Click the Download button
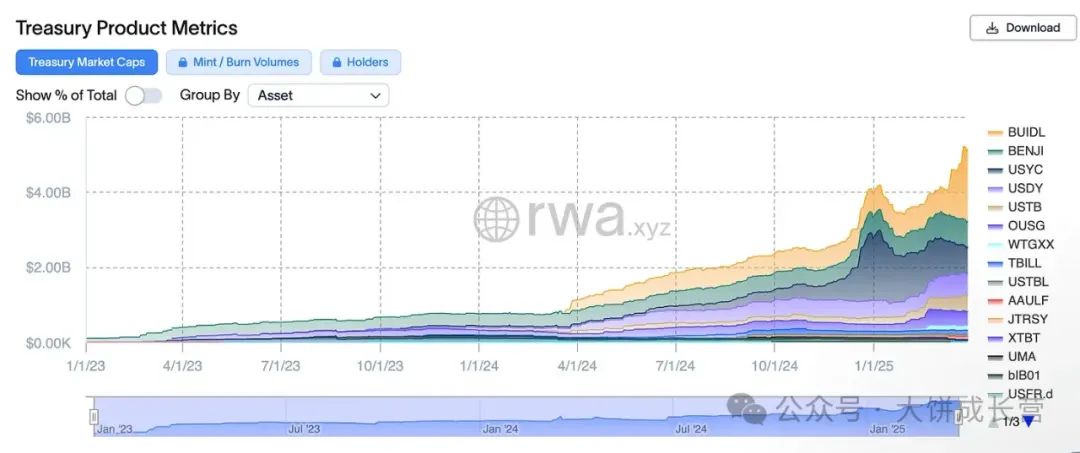 pos(1023,28)
